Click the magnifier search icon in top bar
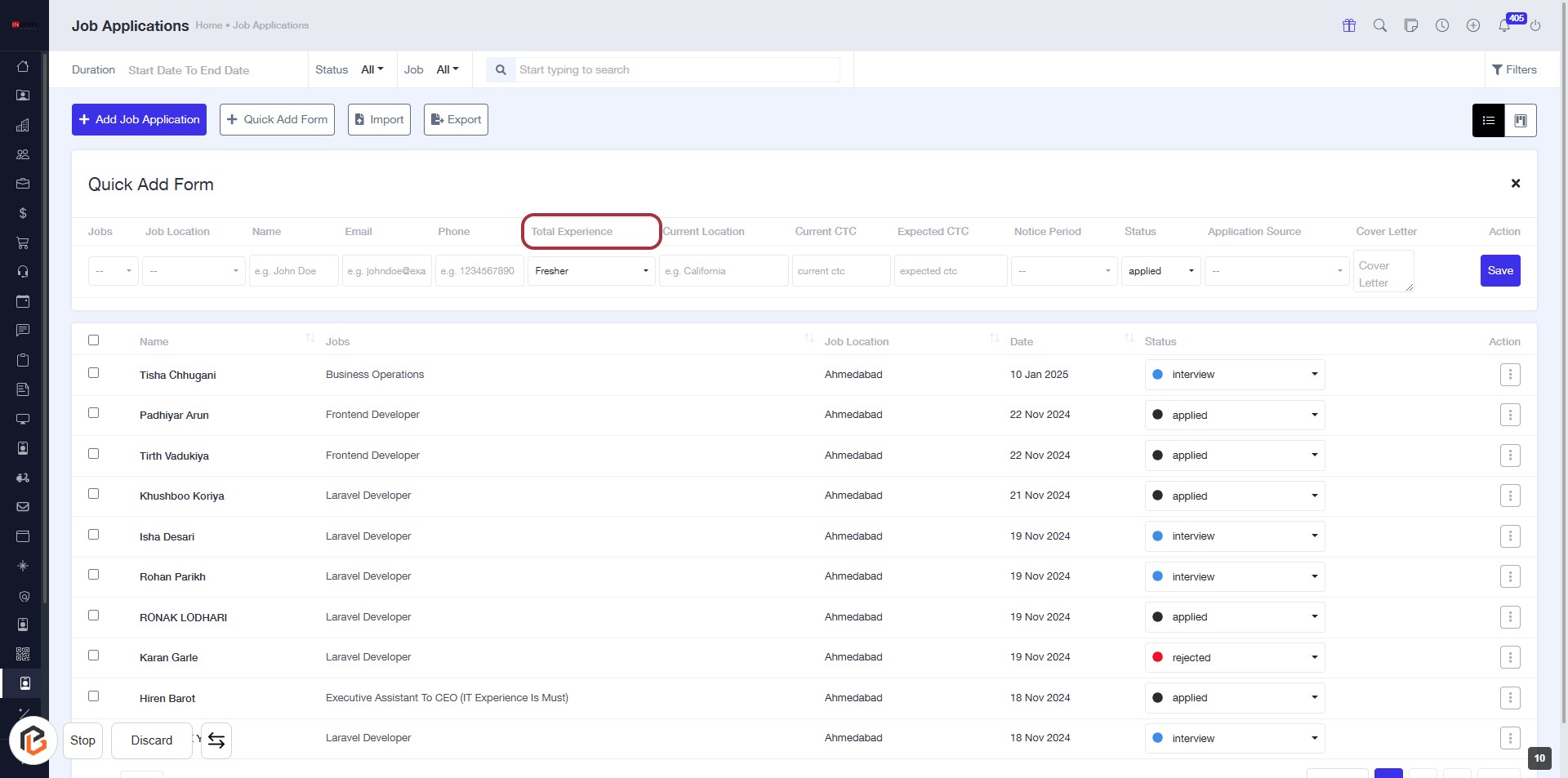 [x=1380, y=26]
